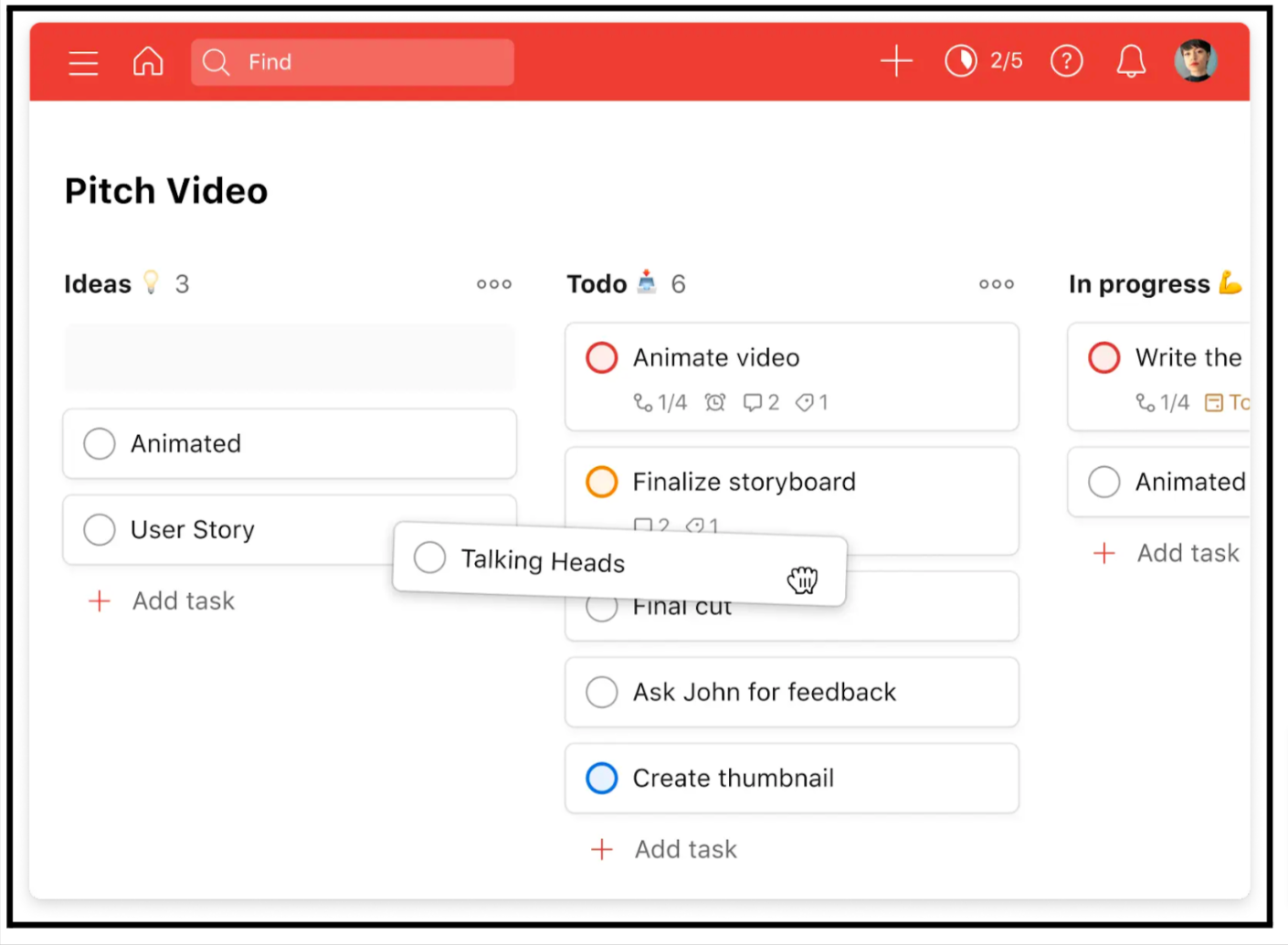Check off the Ask John for feedback task
Viewport: 1288px width, 945px height.
click(601, 692)
